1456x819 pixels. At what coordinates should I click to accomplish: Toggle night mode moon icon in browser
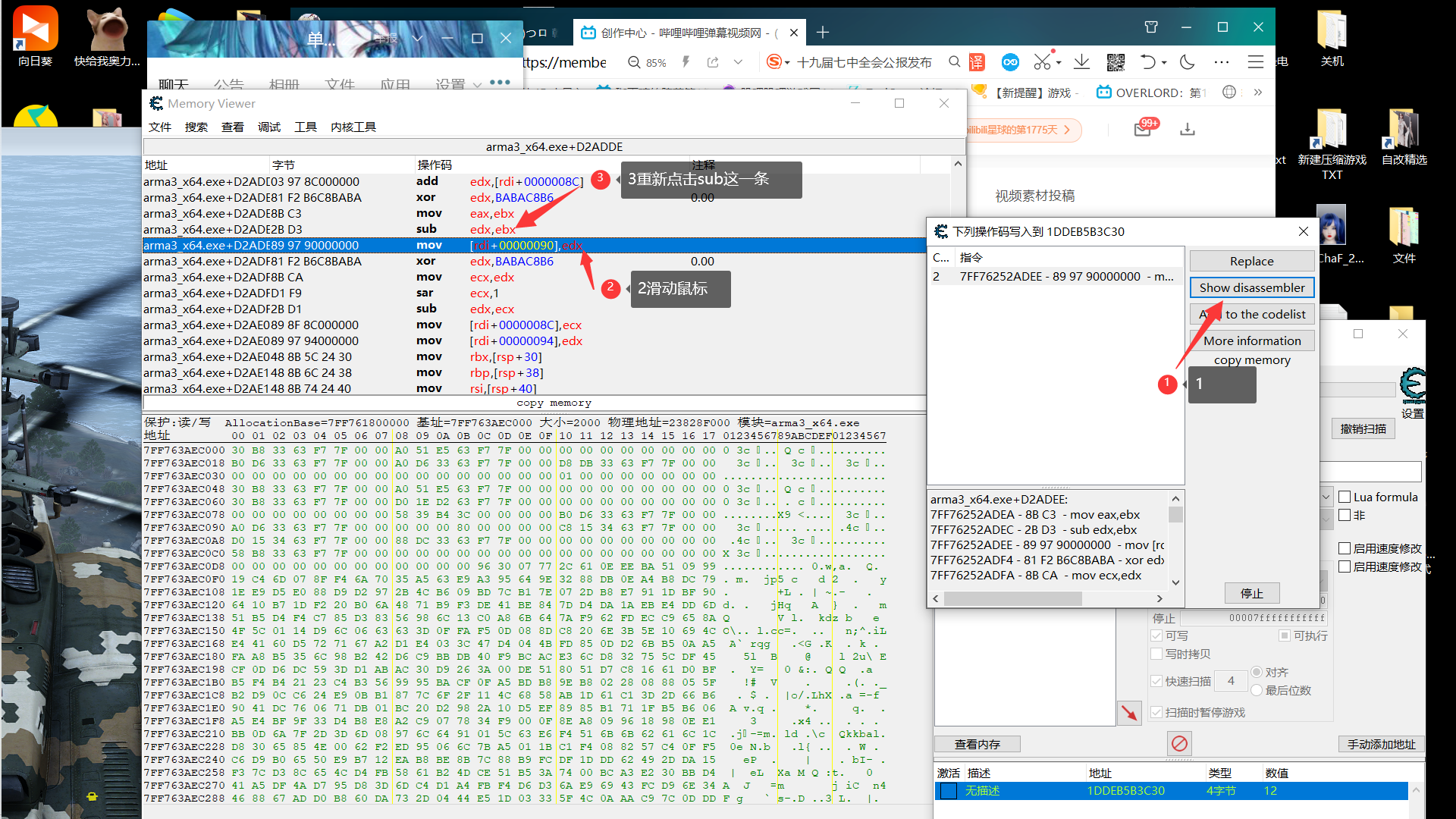click(x=1188, y=62)
